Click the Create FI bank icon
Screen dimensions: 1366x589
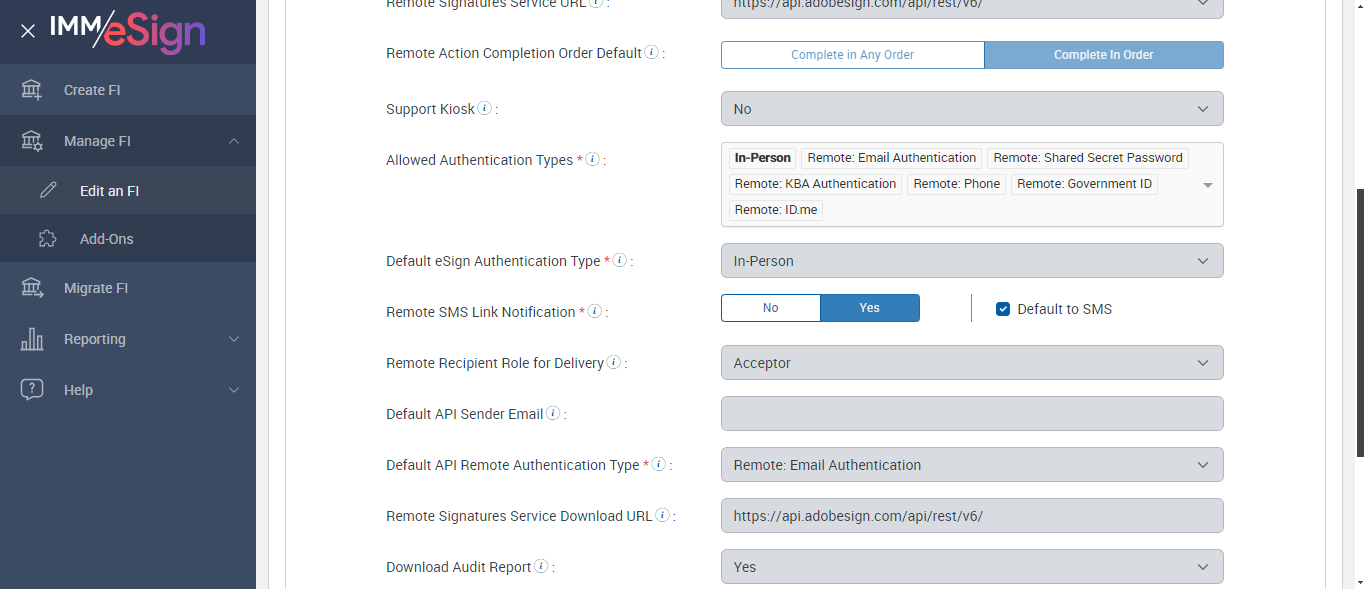pyautogui.click(x=32, y=90)
